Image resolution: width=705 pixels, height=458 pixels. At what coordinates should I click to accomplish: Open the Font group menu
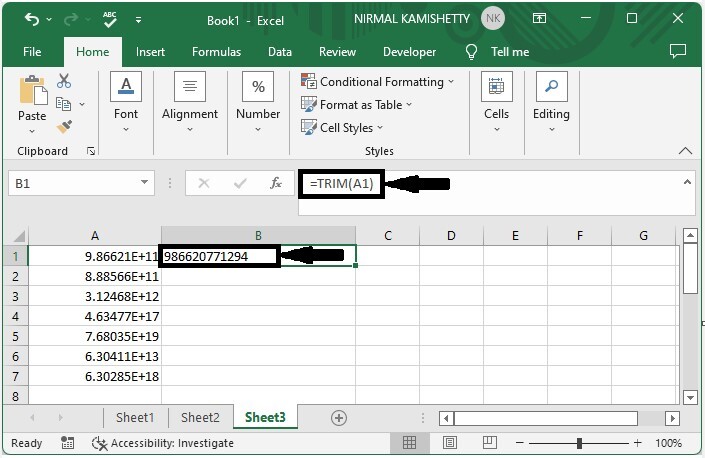(126, 102)
